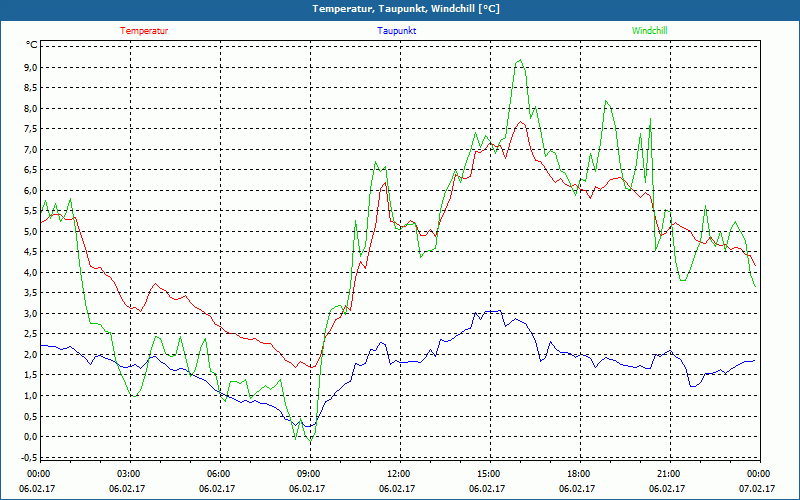The image size is (800, 500).
Task: Click the -0,5 y-axis label
Action: pos(31,457)
